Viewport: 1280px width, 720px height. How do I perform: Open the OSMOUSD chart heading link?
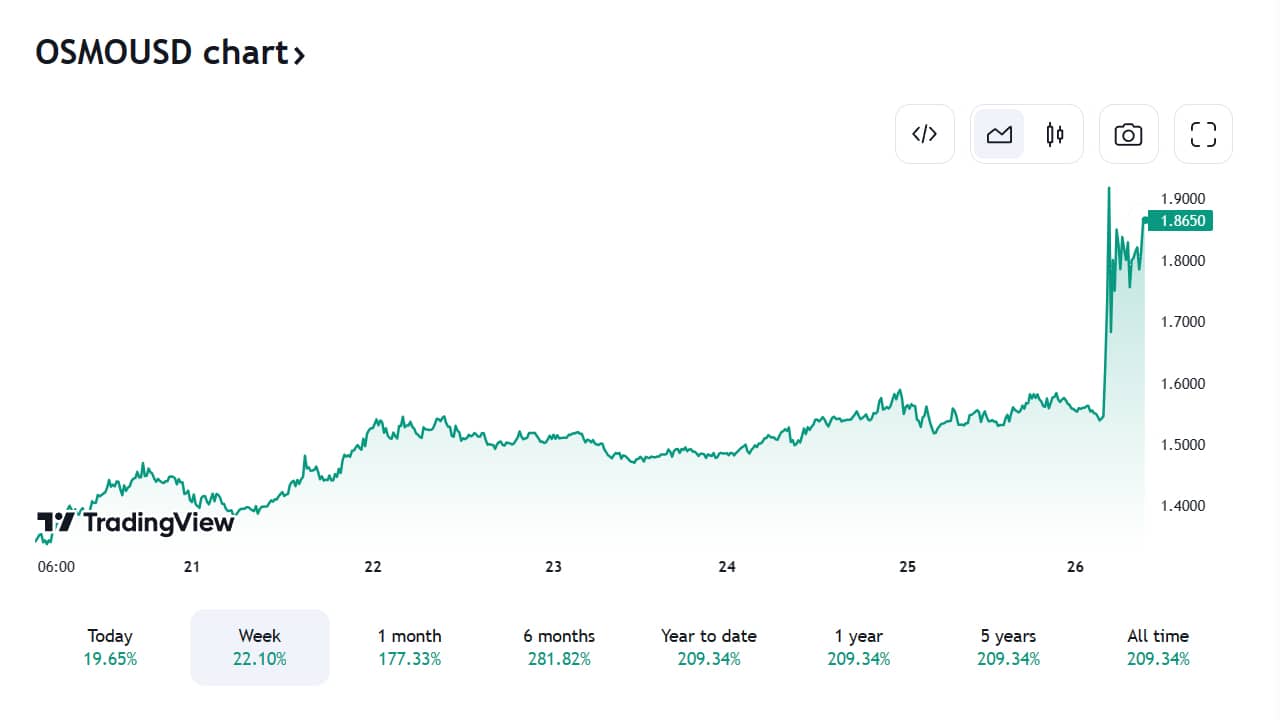pos(170,52)
